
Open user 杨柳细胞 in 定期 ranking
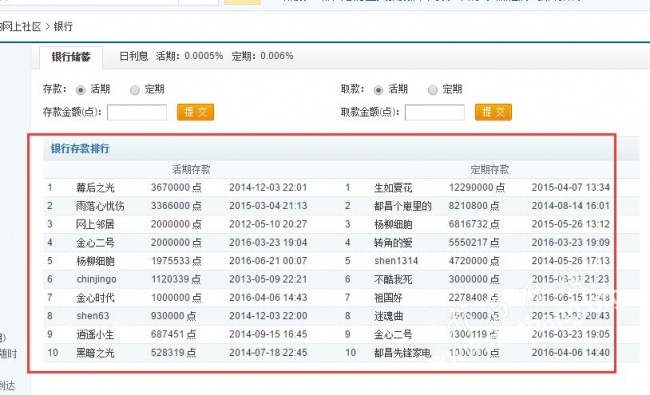[x=393, y=224]
